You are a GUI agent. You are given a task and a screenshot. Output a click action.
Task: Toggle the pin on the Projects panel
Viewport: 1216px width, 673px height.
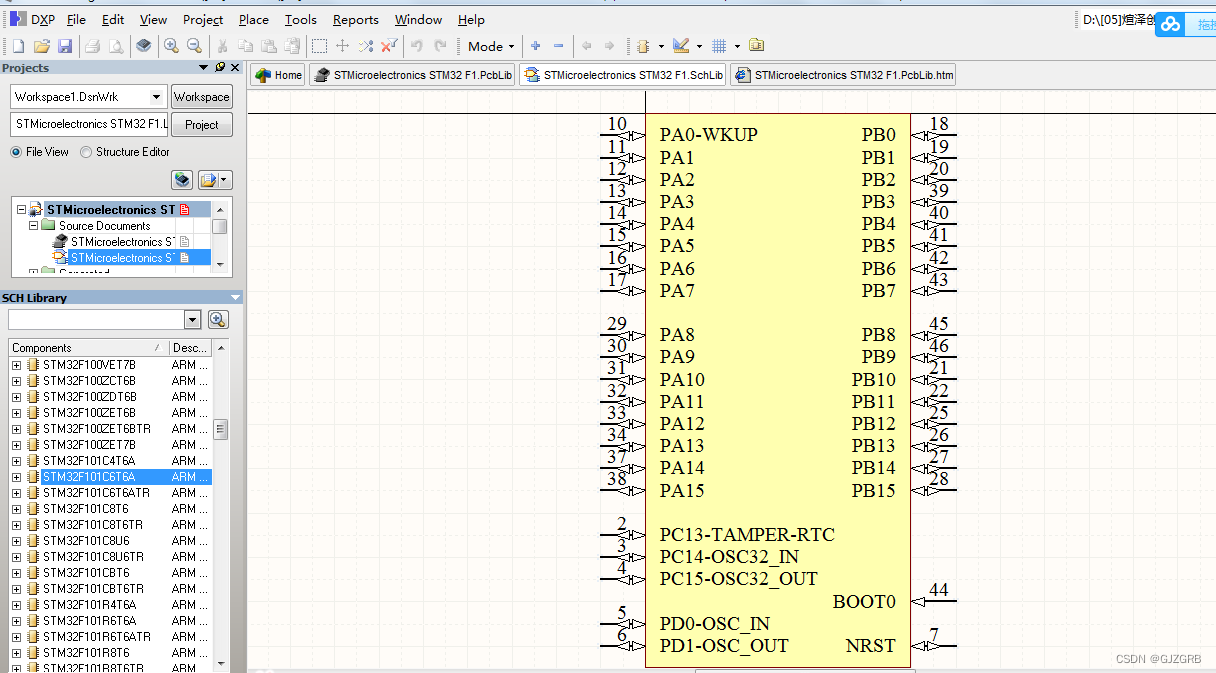222,67
